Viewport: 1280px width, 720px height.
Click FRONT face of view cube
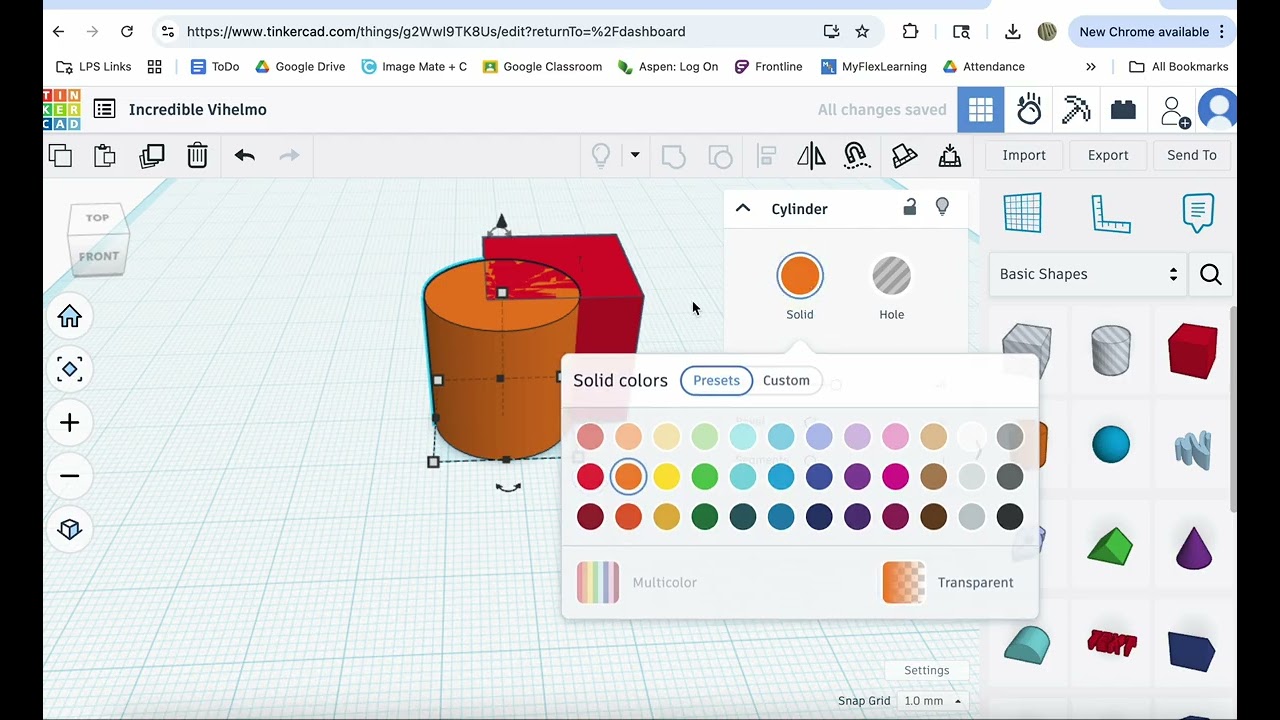pos(99,256)
